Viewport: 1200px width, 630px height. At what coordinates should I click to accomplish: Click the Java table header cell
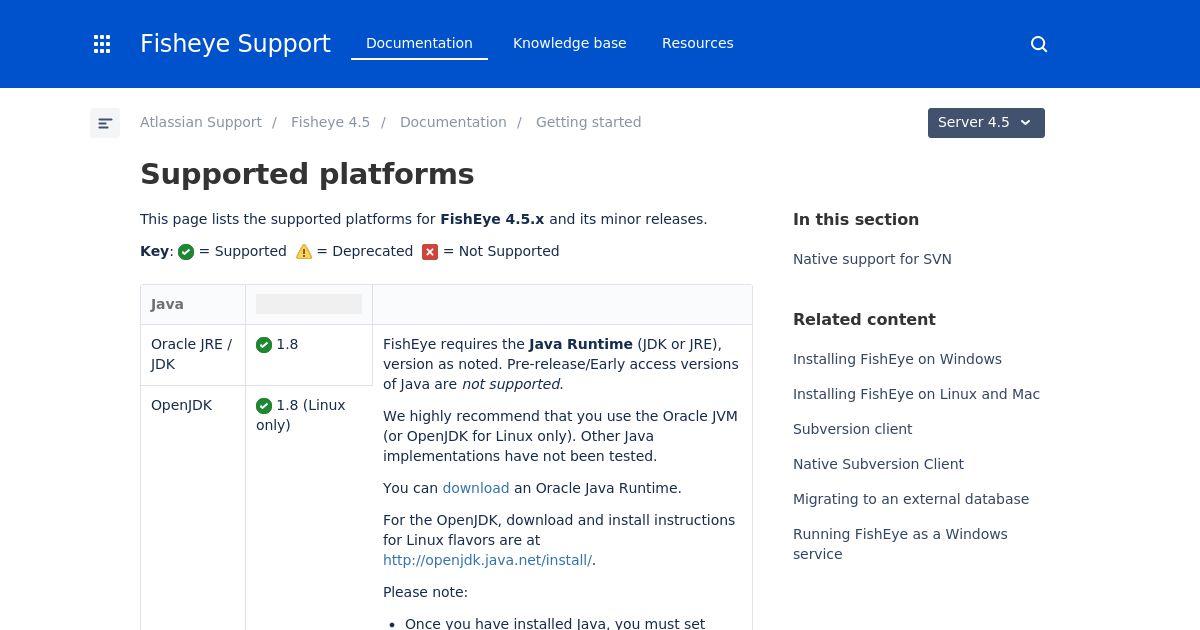point(193,304)
